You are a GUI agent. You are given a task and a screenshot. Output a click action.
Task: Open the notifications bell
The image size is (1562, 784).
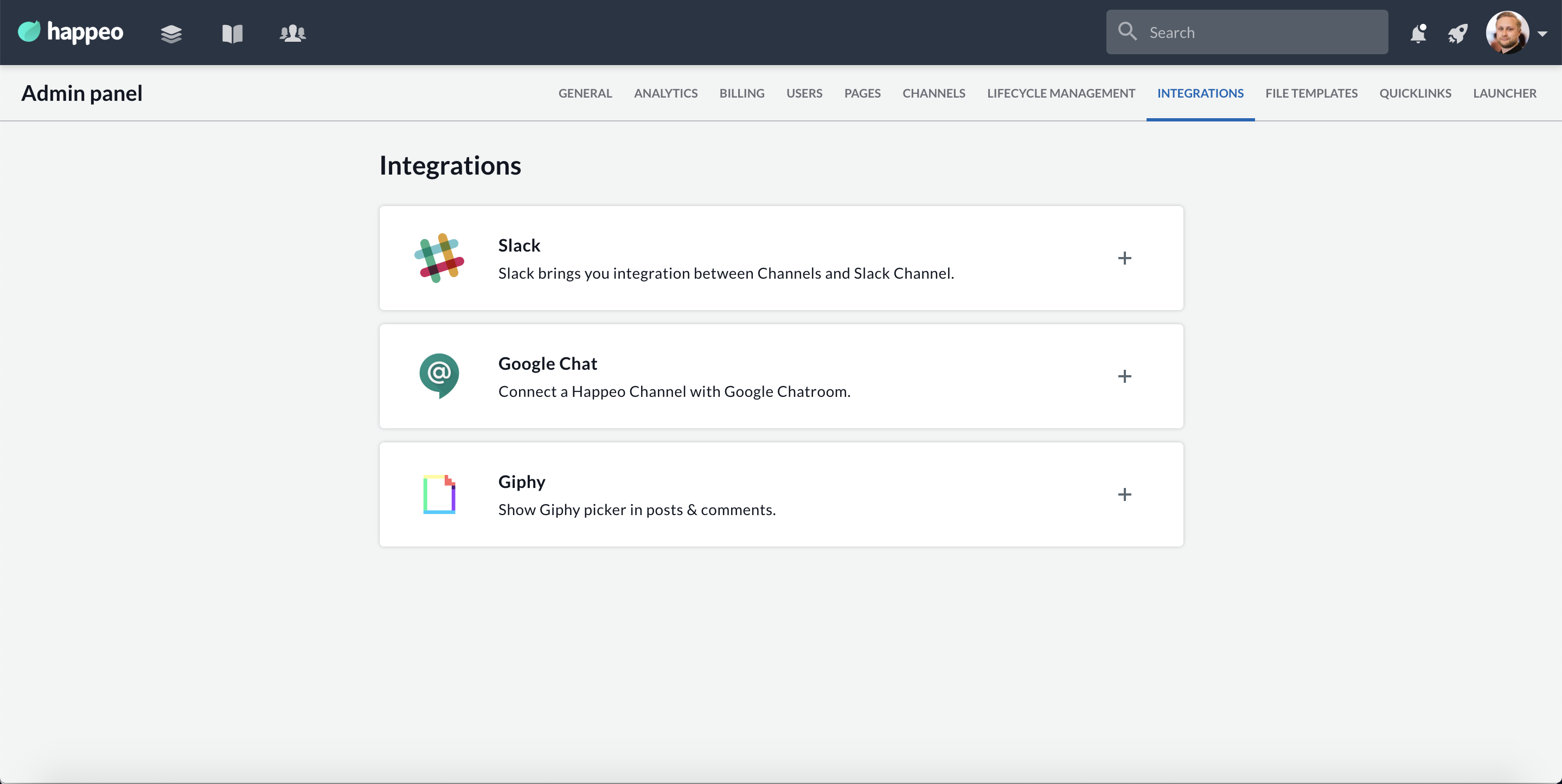click(x=1418, y=34)
